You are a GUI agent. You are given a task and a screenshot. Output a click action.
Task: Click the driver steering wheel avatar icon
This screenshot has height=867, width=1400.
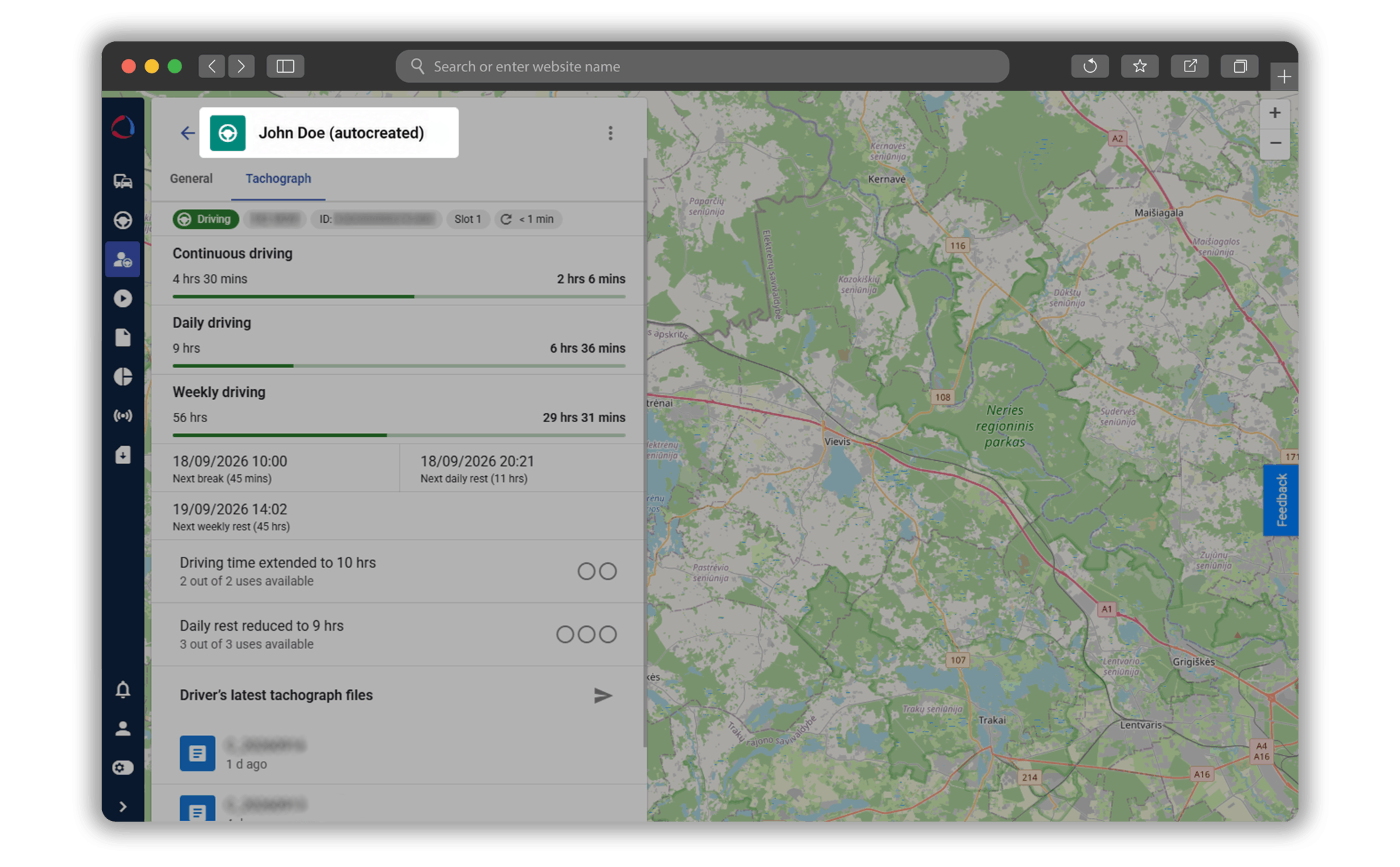coord(227,133)
